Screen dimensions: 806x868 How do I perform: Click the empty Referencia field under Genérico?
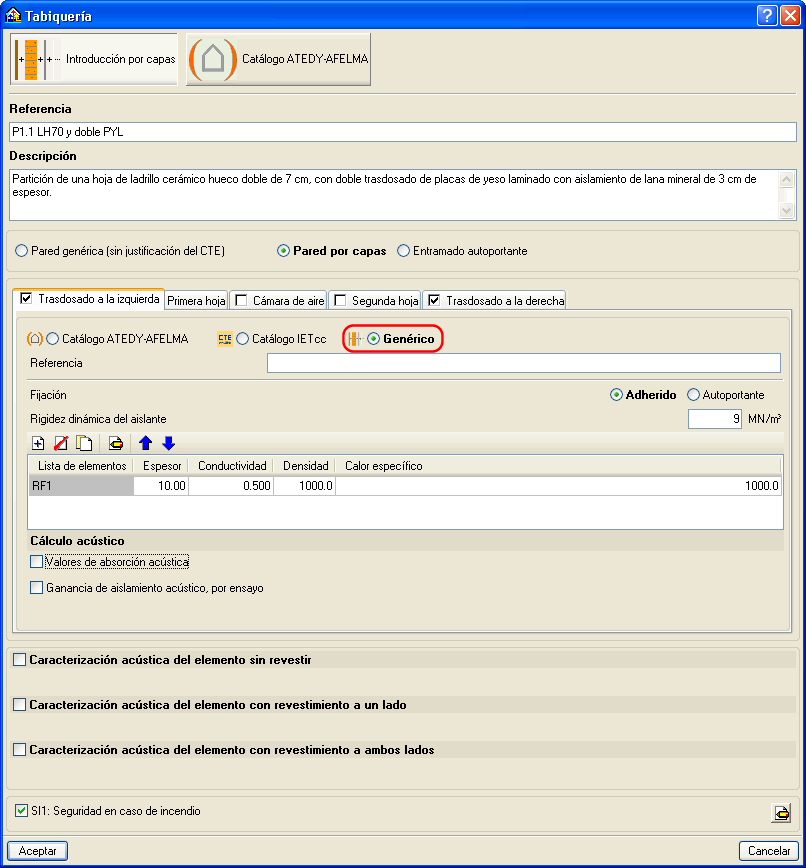[524, 363]
